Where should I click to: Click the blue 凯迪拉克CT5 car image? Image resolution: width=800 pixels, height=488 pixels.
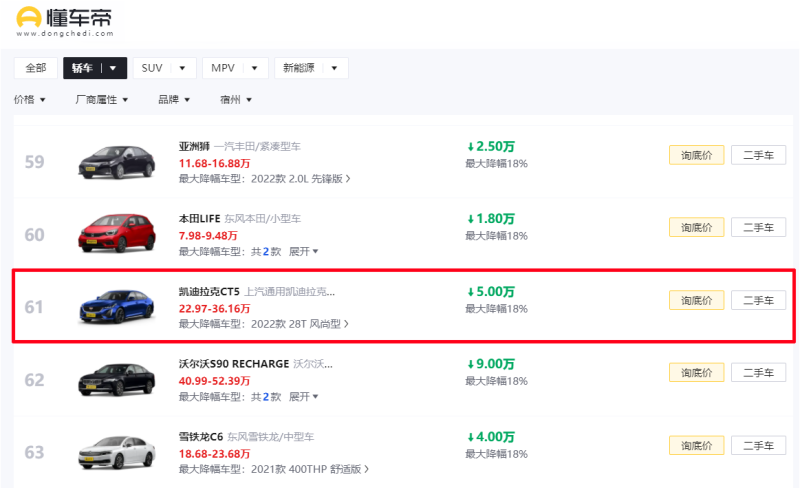(116, 306)
